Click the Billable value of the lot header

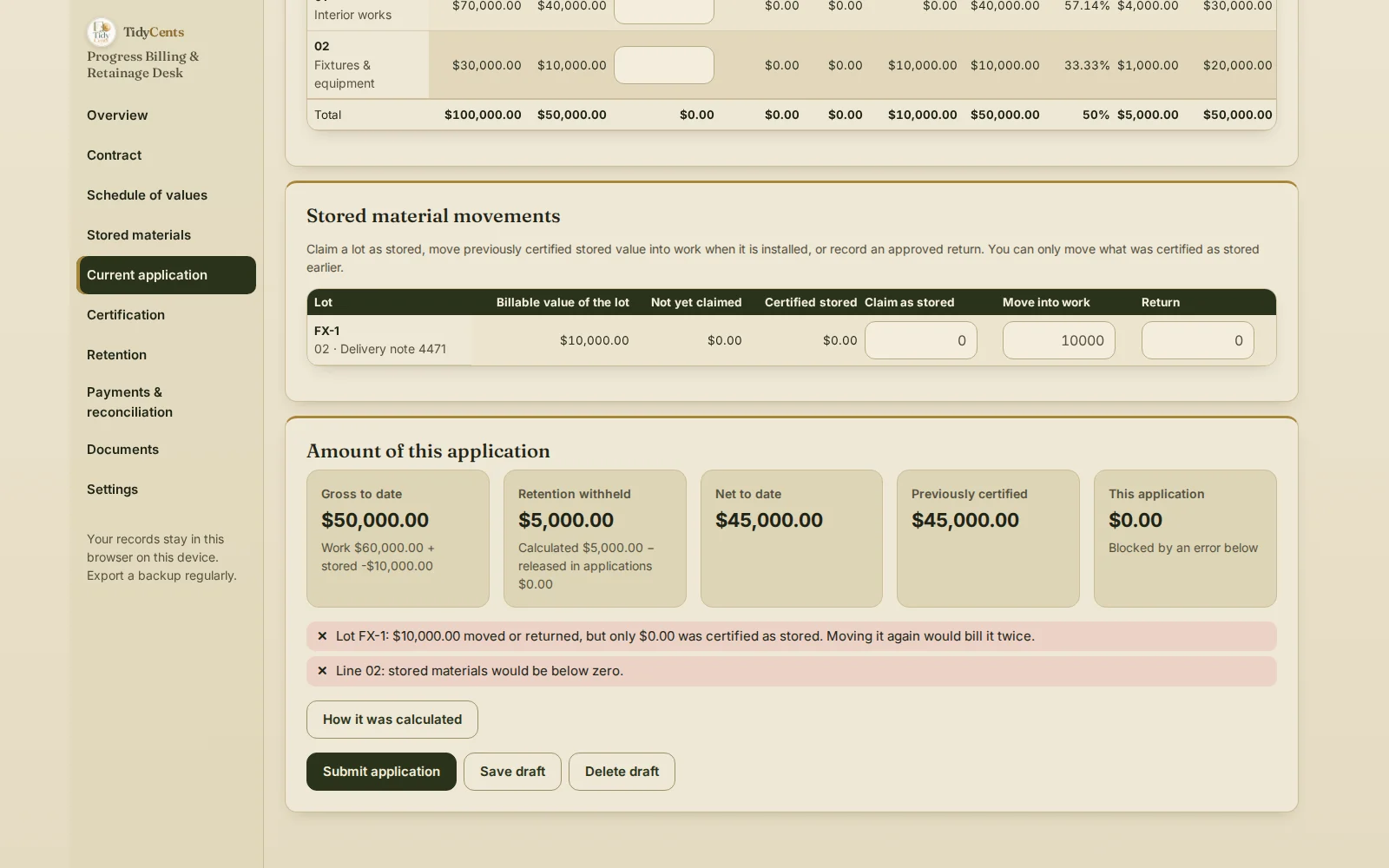563,302
